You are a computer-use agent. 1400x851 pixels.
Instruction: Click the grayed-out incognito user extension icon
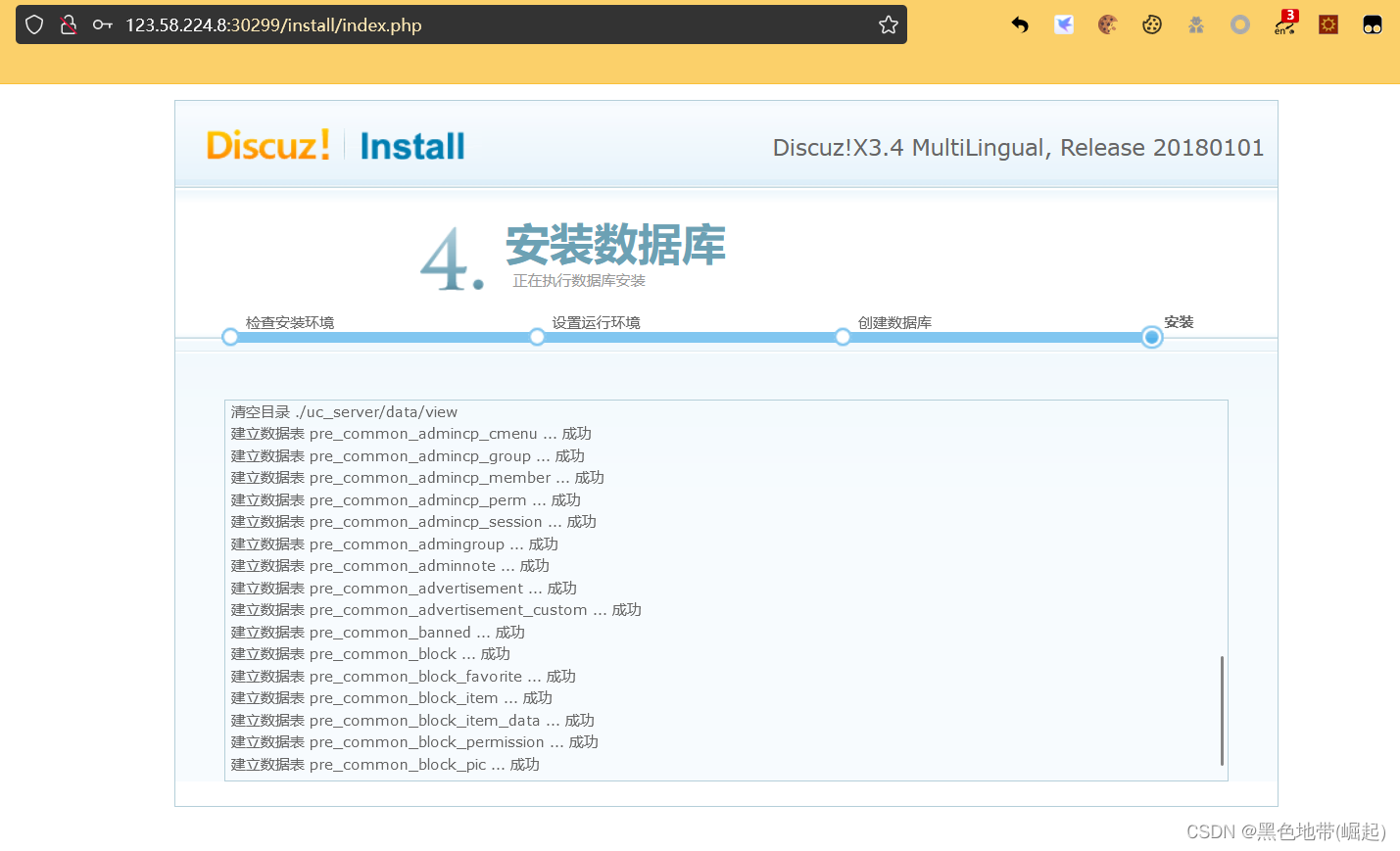point(1195,24)
